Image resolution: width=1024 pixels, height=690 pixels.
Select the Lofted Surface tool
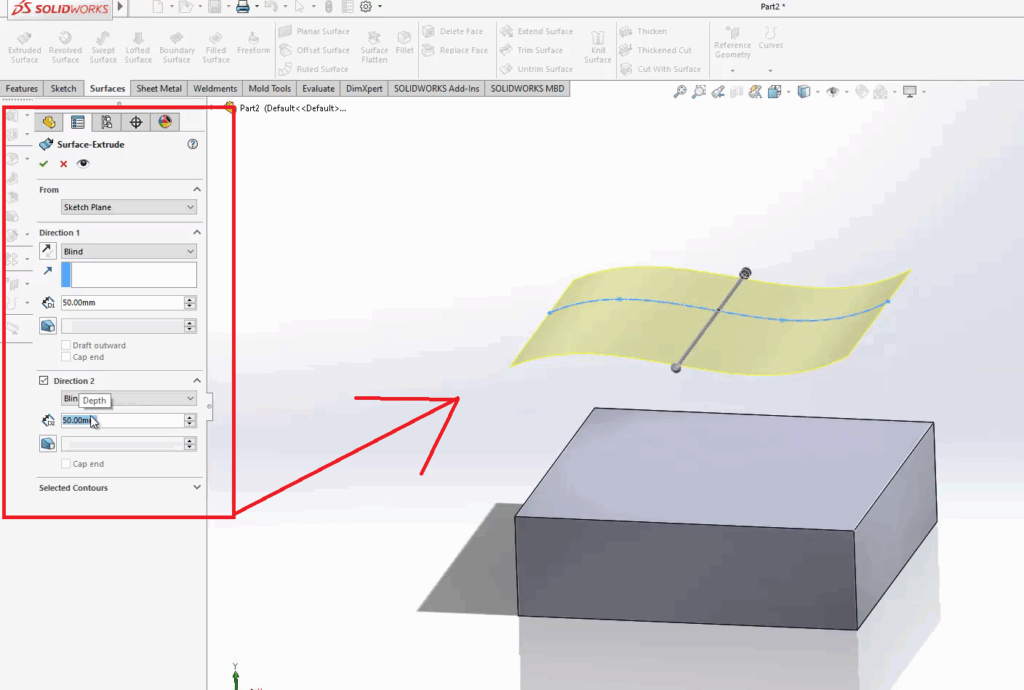[x=139, y=44]
